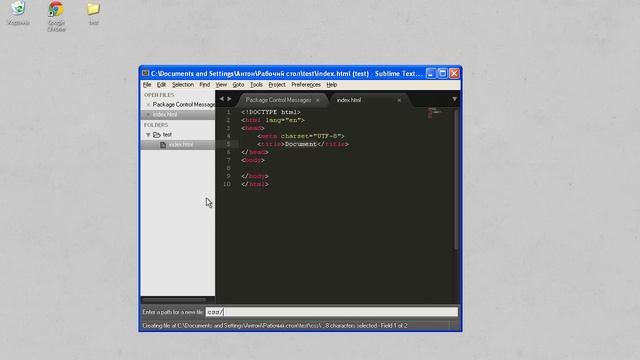Click the new file path input field

(331, 312)
